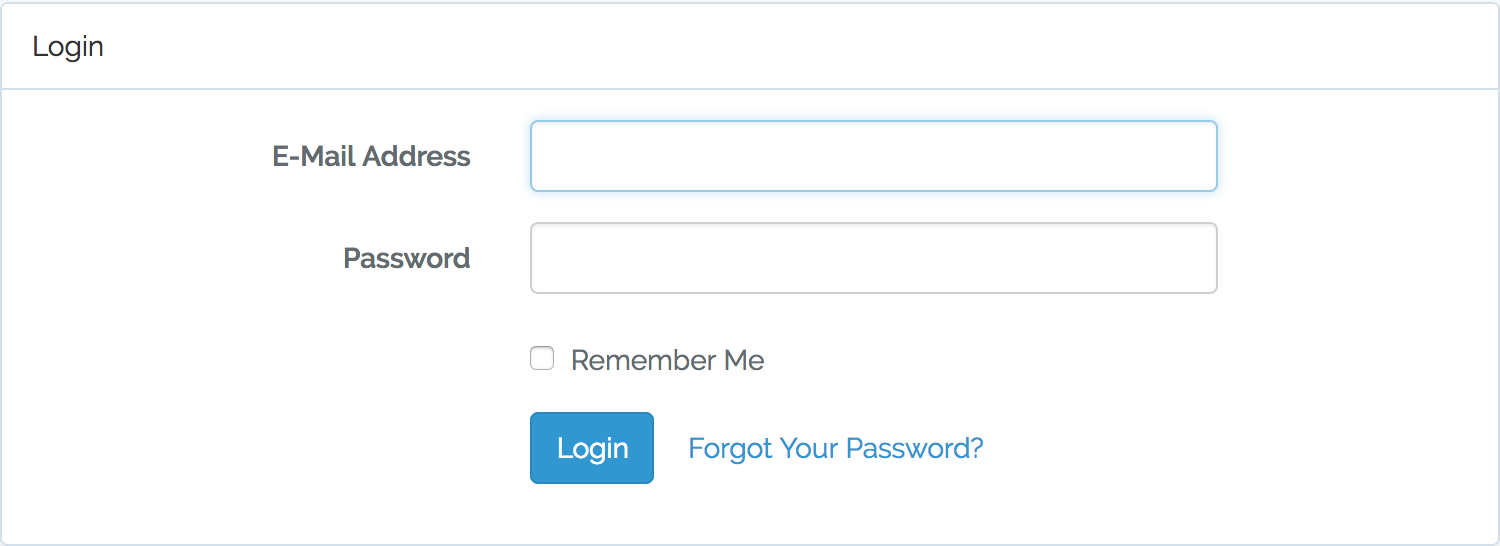Start password recovery via Forgot Your Password?
This screenshot has width=1500, height=546.
[836, 448]
